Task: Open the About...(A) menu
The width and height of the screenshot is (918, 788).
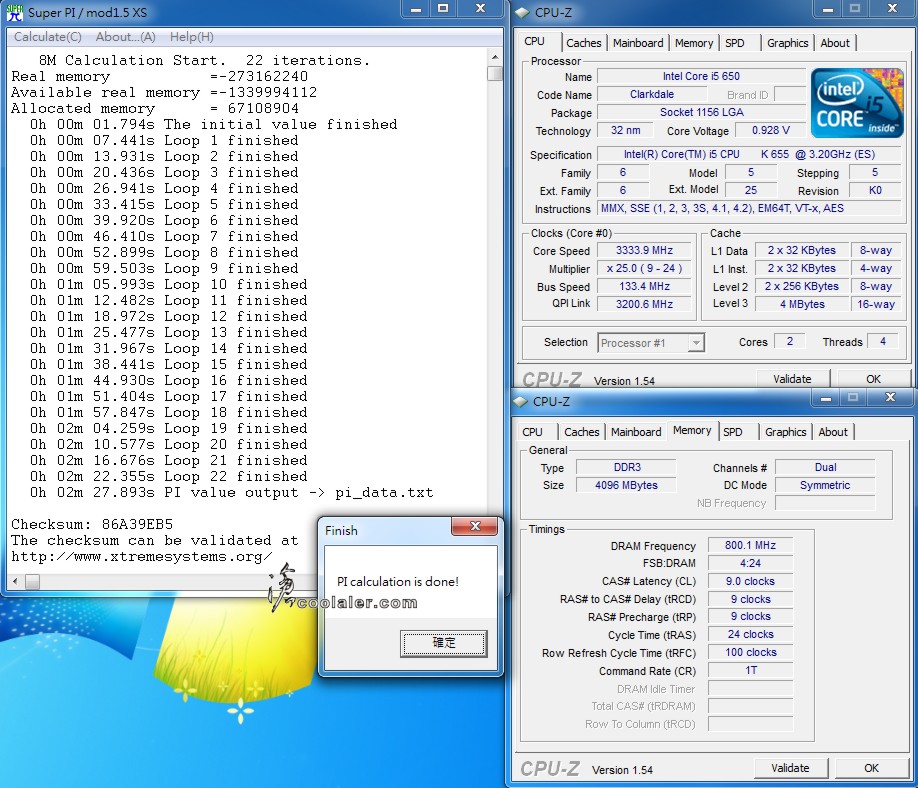Action: click(126, 37)
